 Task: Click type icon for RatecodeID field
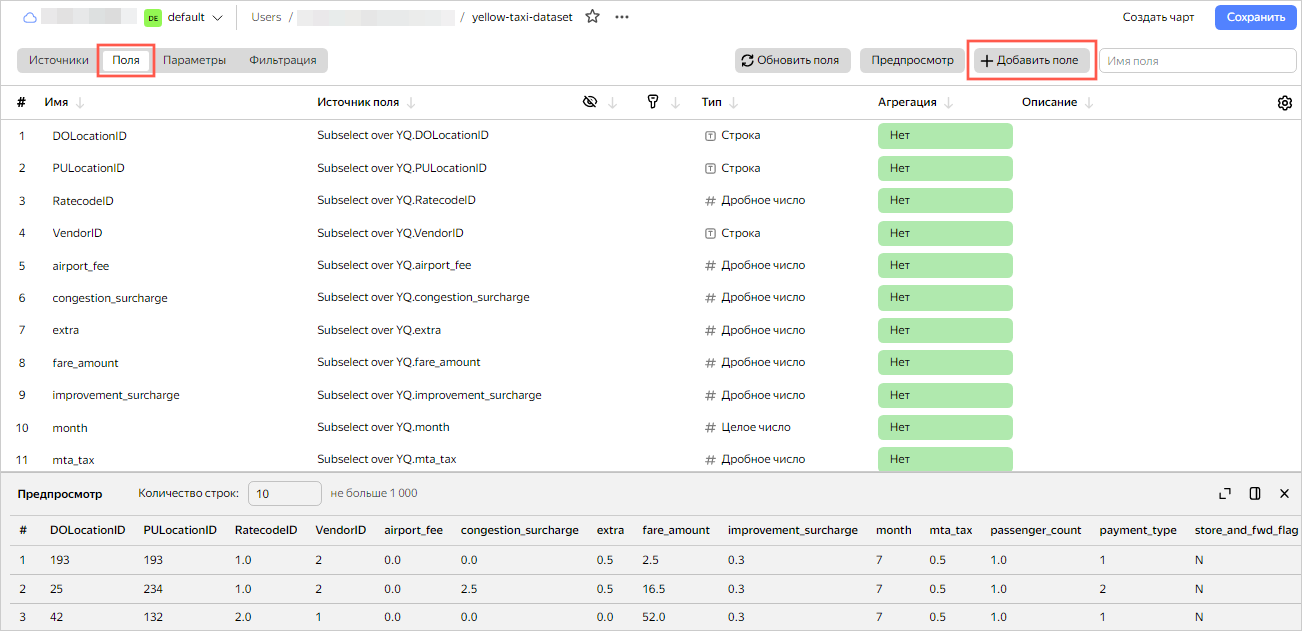pyautogui.click(x=710, y=201)
